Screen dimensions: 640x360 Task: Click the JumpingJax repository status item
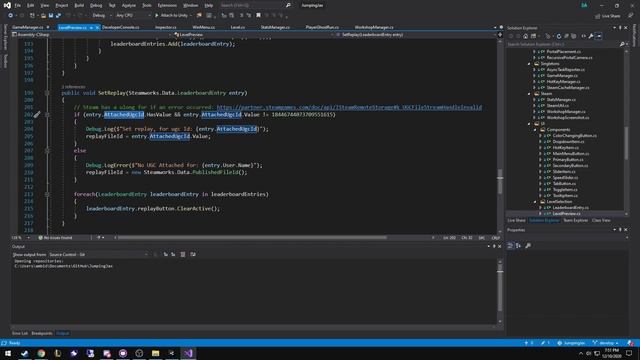click(571, 343)
